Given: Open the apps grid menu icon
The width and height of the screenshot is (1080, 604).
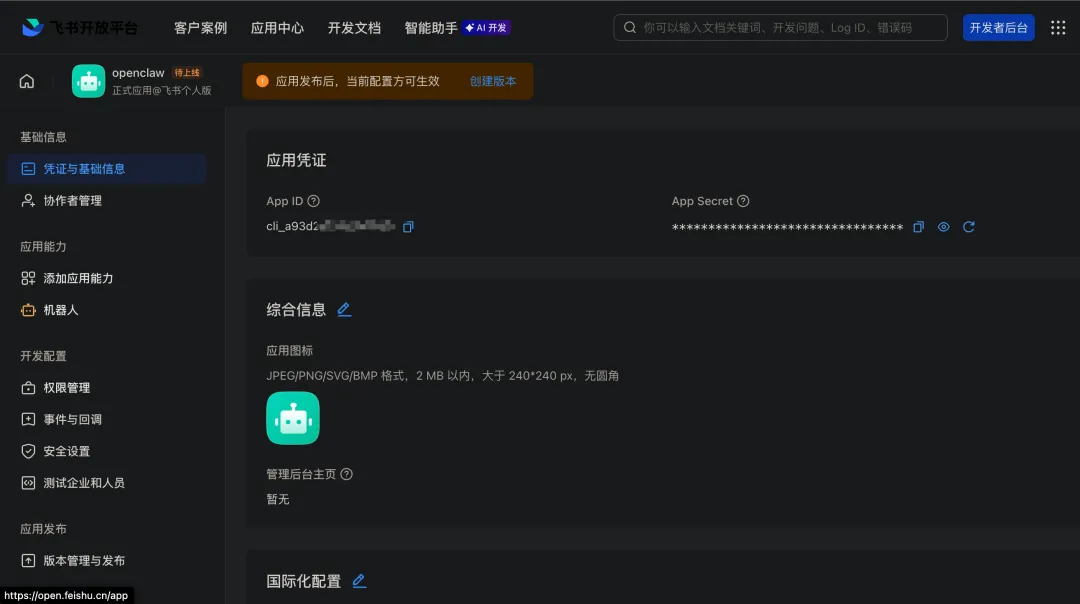Looking at the screenshot, I should [x=1058, y=28].
